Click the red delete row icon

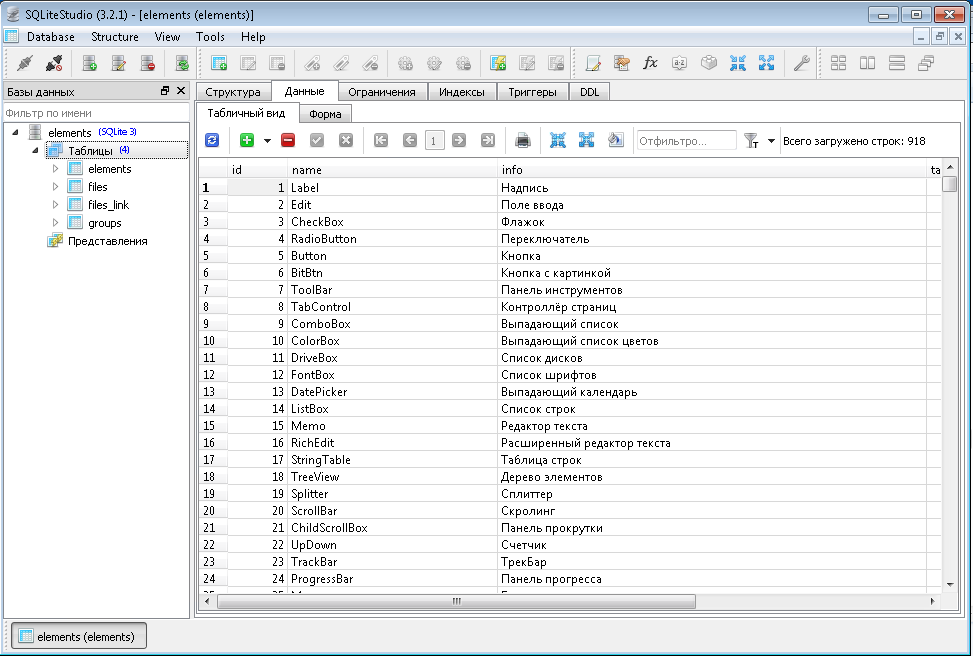(288, 141)
